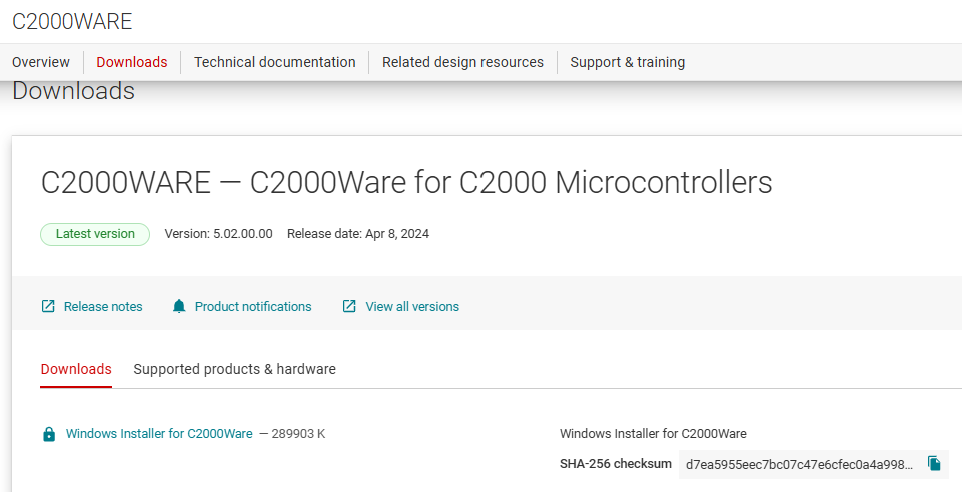Click lock icon beside Windows Installer
The image size is (962, 492).
pyautogui.click(x=48, y=434)
